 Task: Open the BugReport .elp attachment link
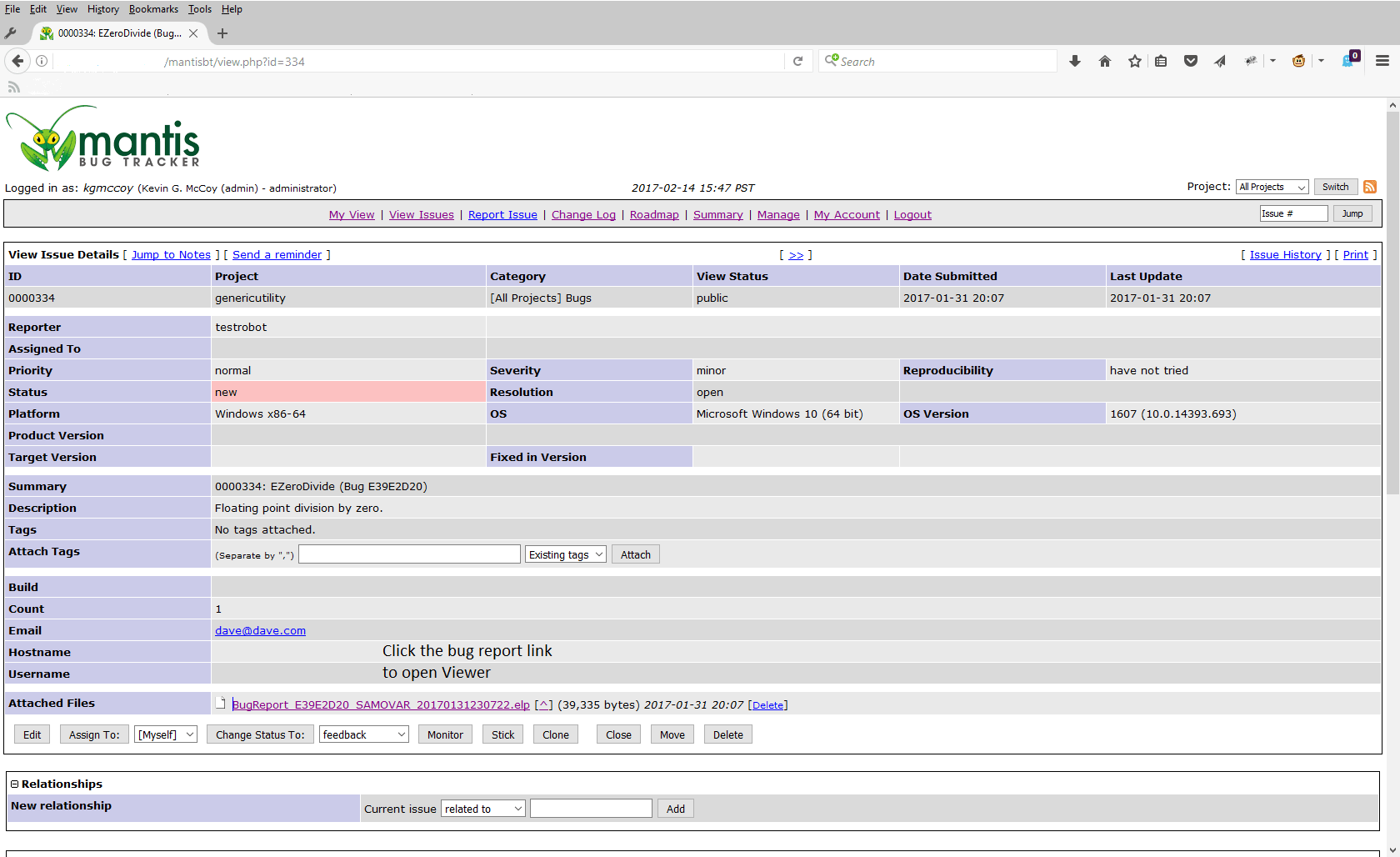pos(381,704)
